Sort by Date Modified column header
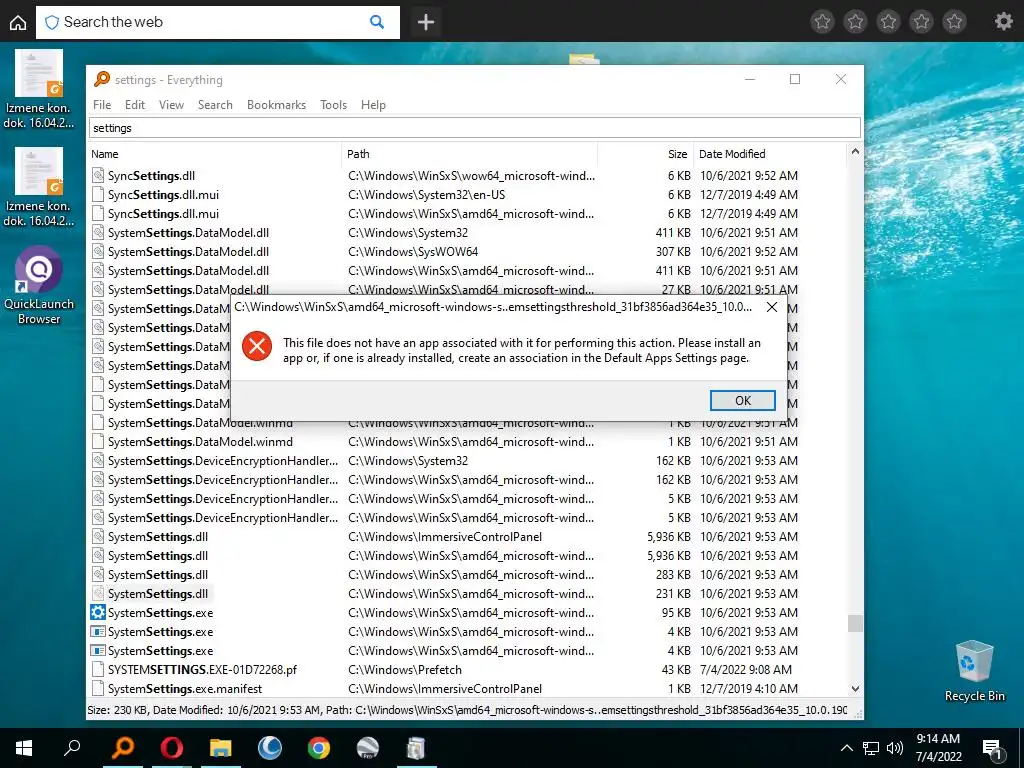Screen dimensions: 1024x768 (x=769, y=154)
